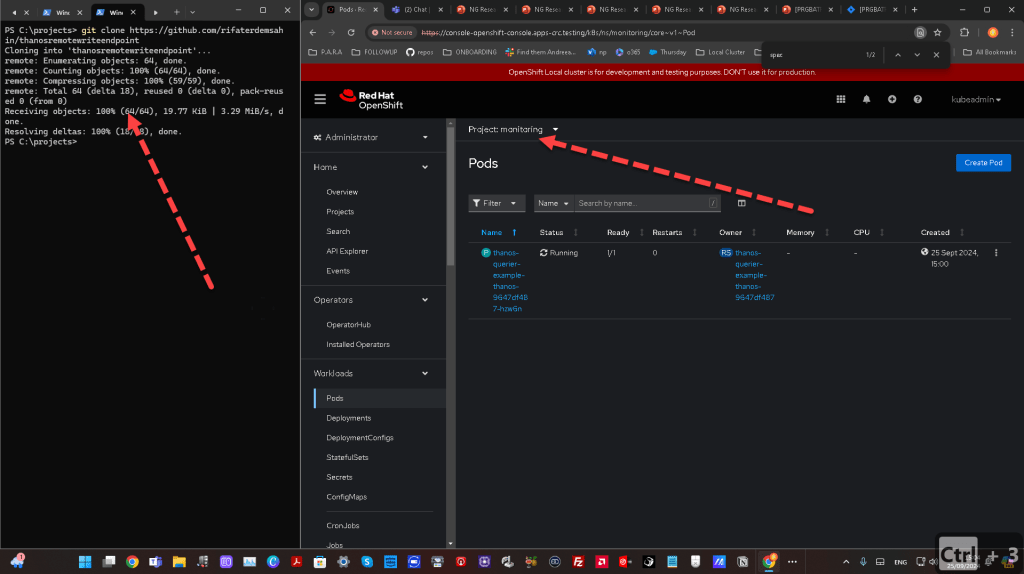Switch to the (2) Chat browser tab

tap(416, 10)
